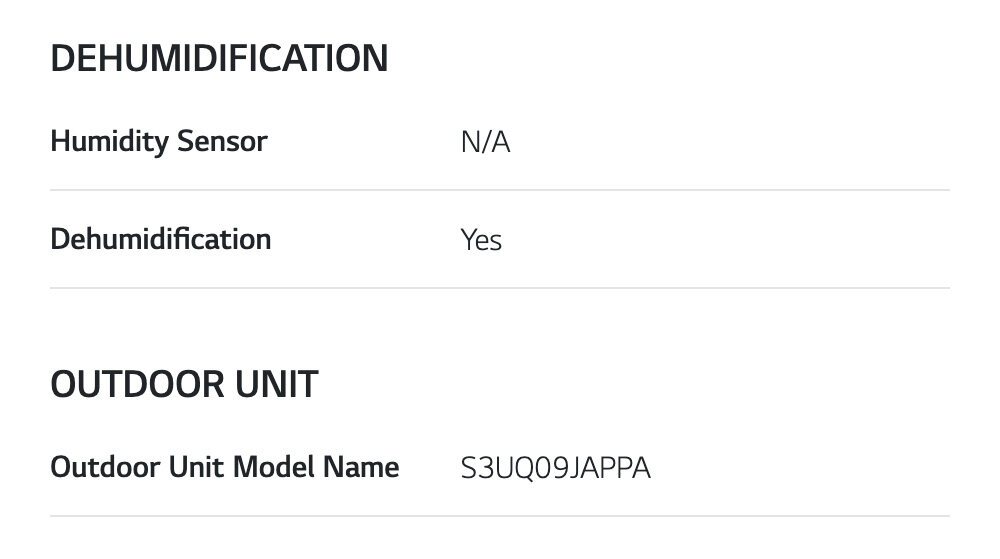
Task: Select the bold Dehumidification row label
Action: pyautogui.click(x=160, y=240)
